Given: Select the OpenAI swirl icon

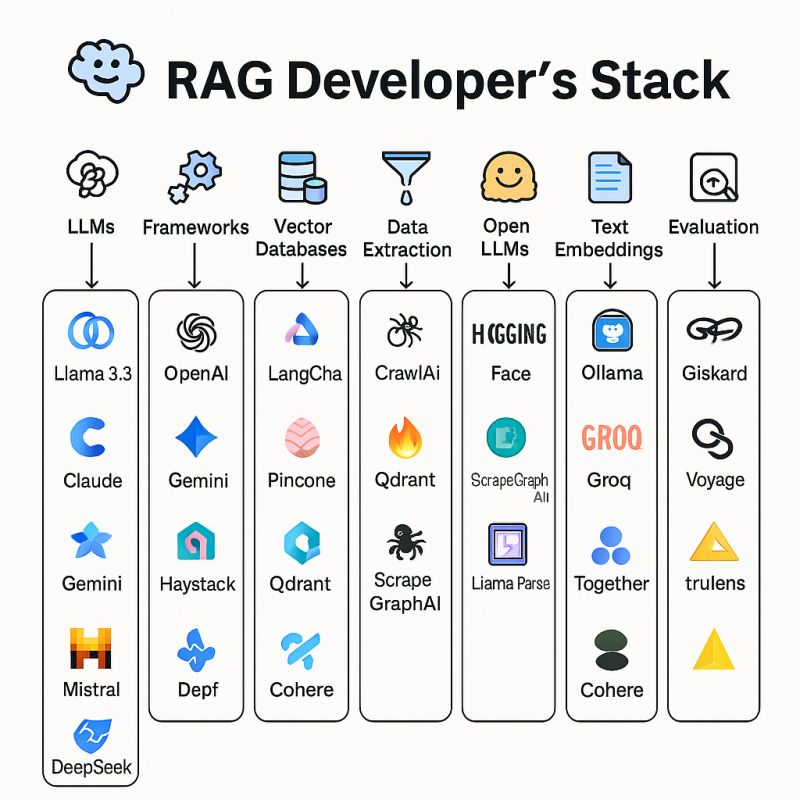Looking at the screenshot, I should [196, 332].
